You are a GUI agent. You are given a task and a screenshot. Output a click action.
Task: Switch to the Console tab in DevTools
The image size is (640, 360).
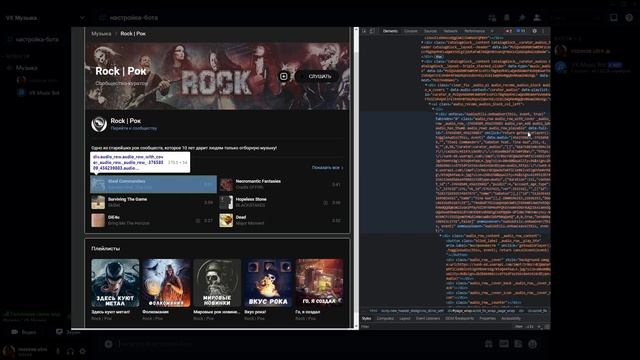411,31
